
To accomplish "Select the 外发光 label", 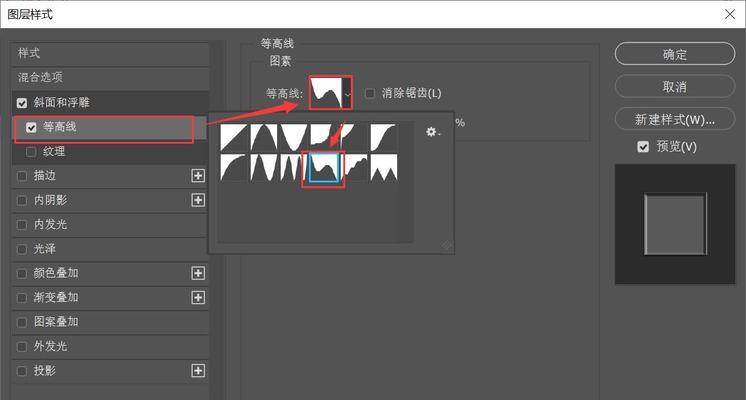I will (50, 346).
